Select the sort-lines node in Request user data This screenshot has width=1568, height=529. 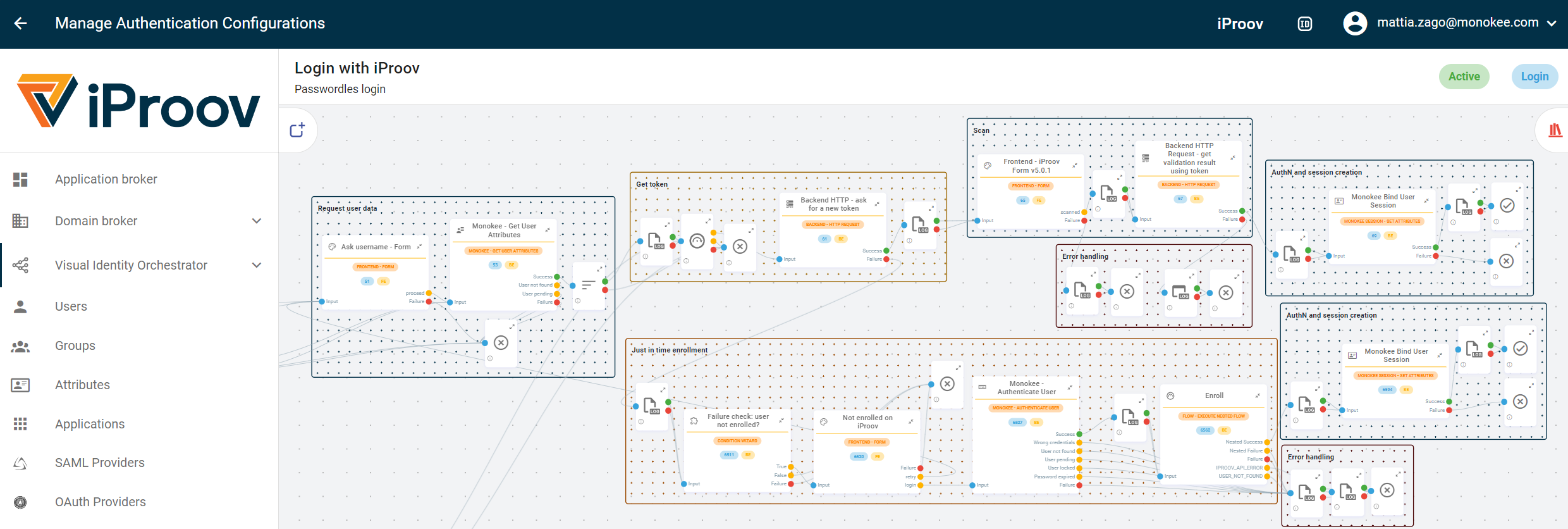point(588,285)
